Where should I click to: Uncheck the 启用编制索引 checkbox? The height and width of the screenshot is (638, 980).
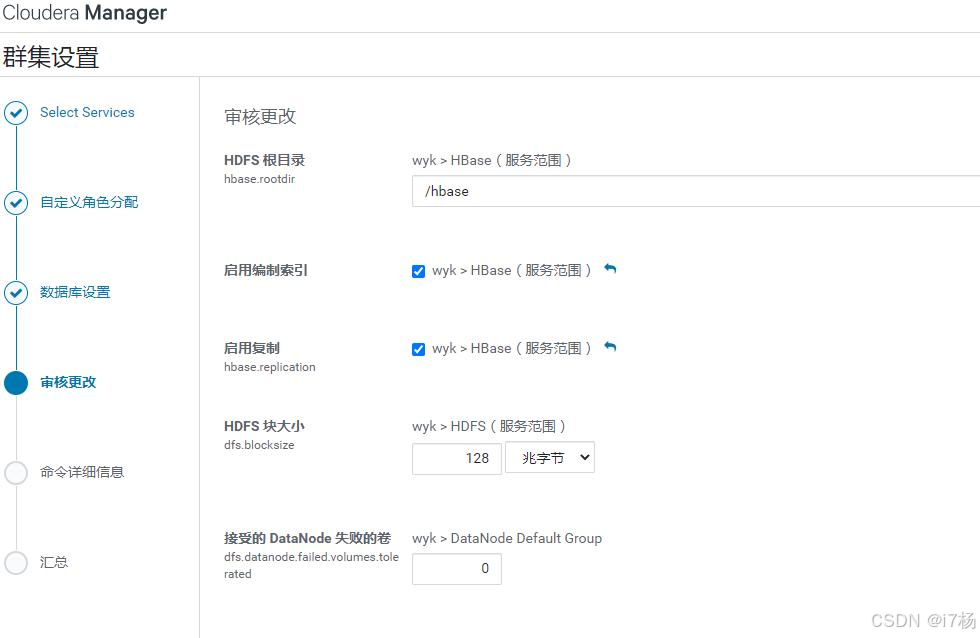[x=418, y=270]
